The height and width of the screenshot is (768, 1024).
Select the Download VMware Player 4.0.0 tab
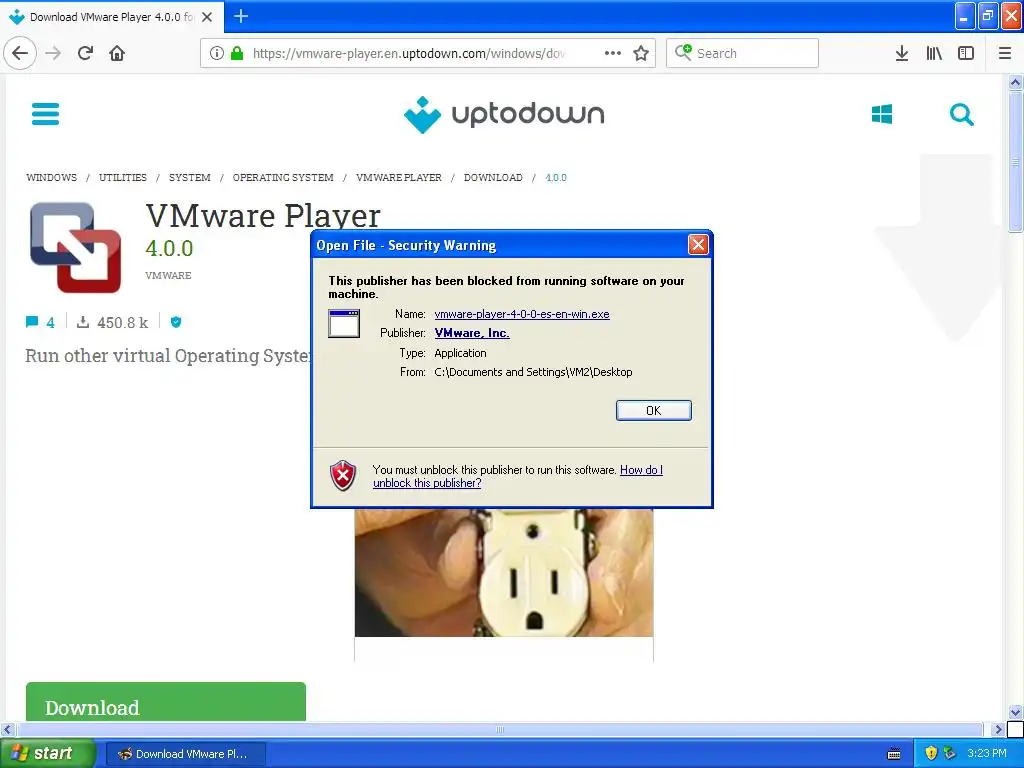(x=111, y=17)
